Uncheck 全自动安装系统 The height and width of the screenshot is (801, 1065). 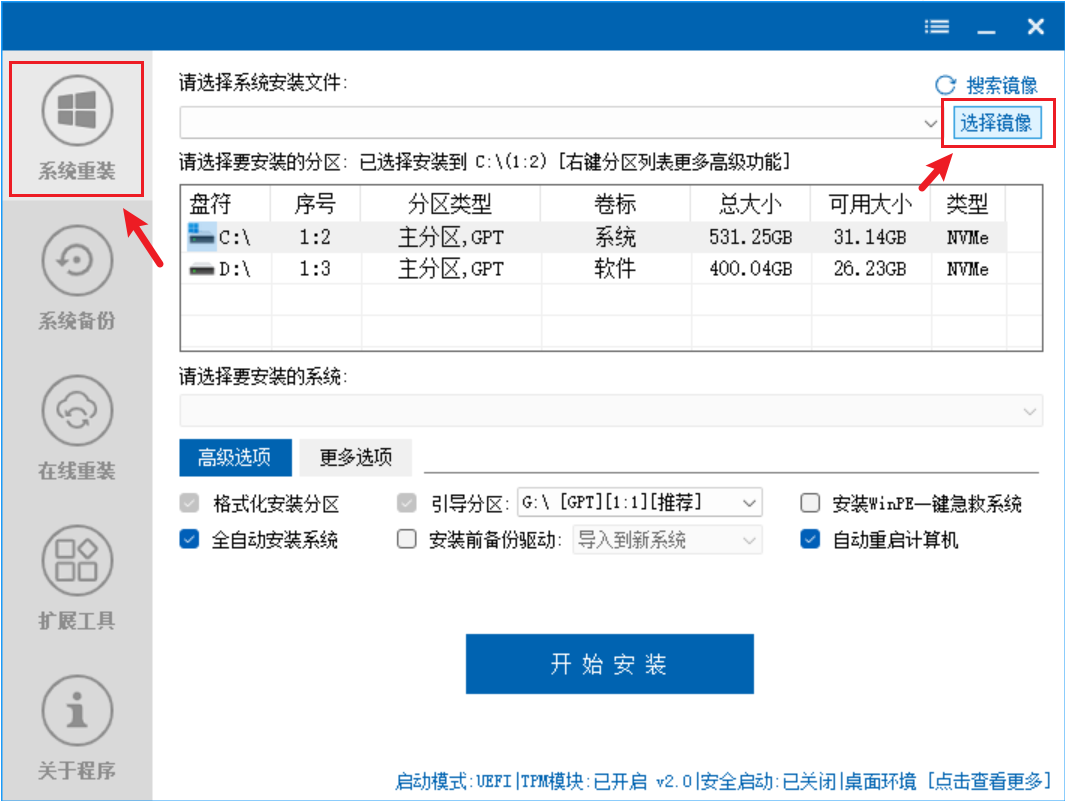pyautogui.click(x=190, y=539)
